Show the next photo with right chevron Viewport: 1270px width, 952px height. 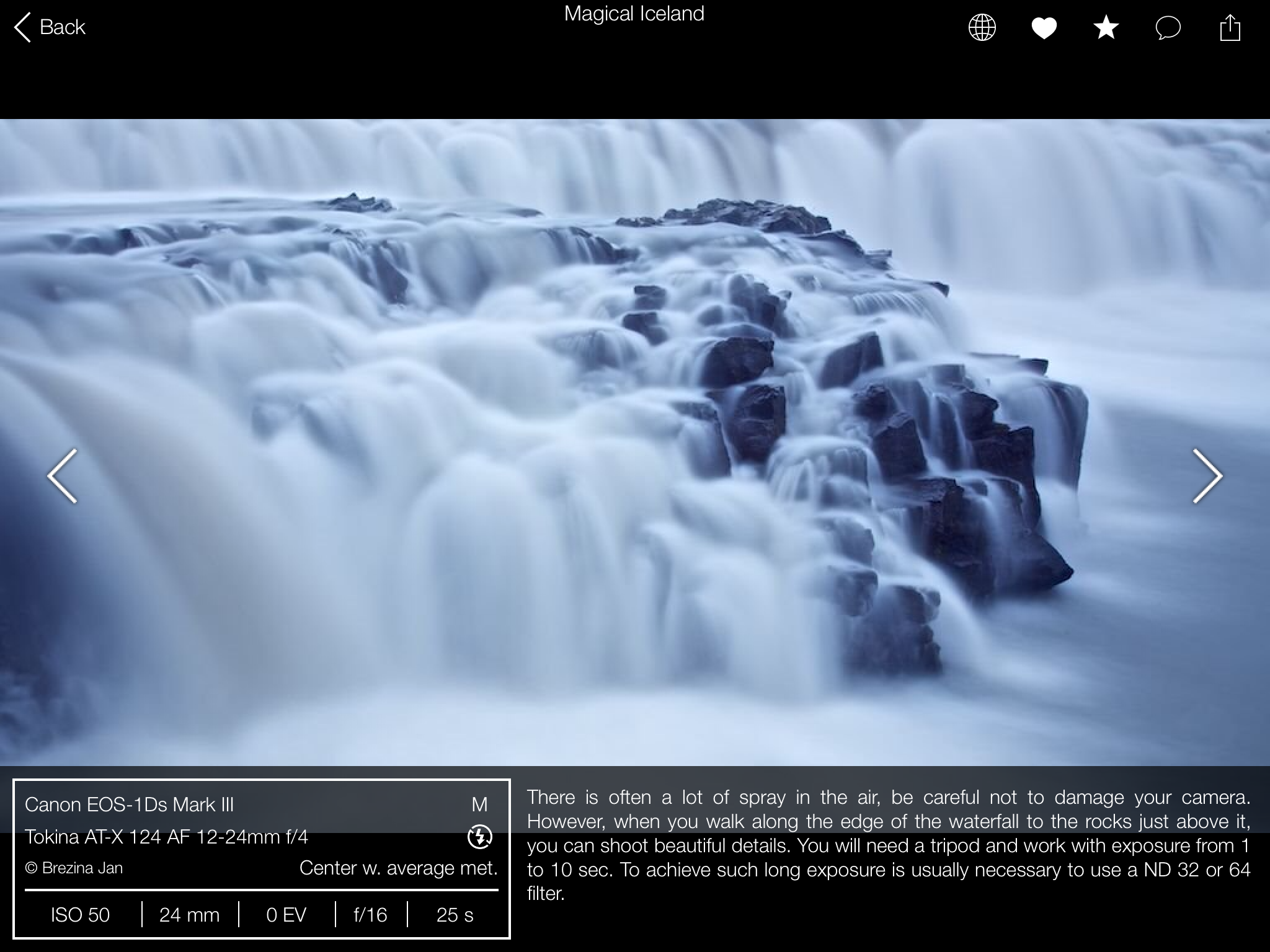coord(1207,476)
